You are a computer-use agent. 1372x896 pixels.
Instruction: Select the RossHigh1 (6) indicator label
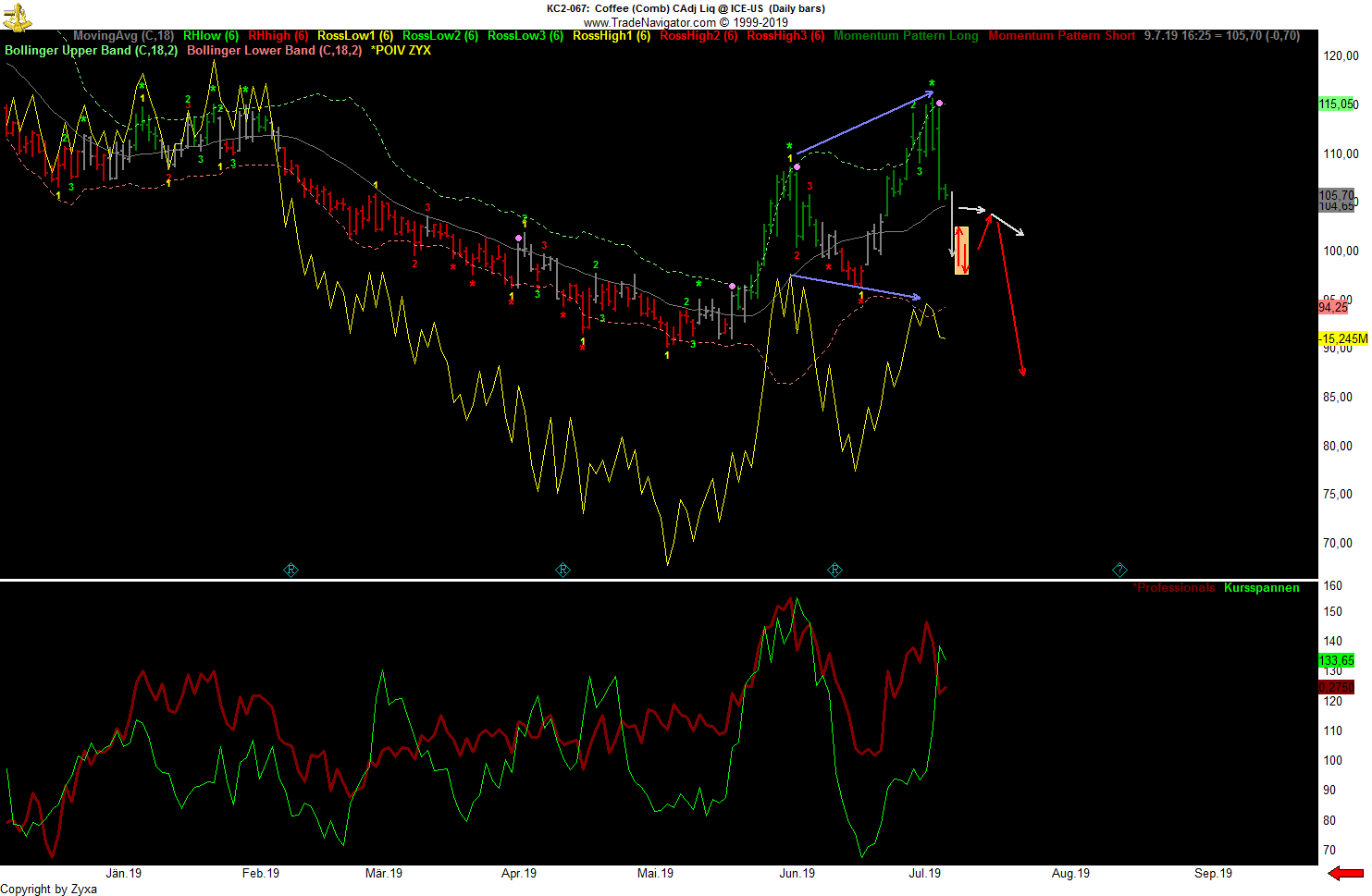612,36
